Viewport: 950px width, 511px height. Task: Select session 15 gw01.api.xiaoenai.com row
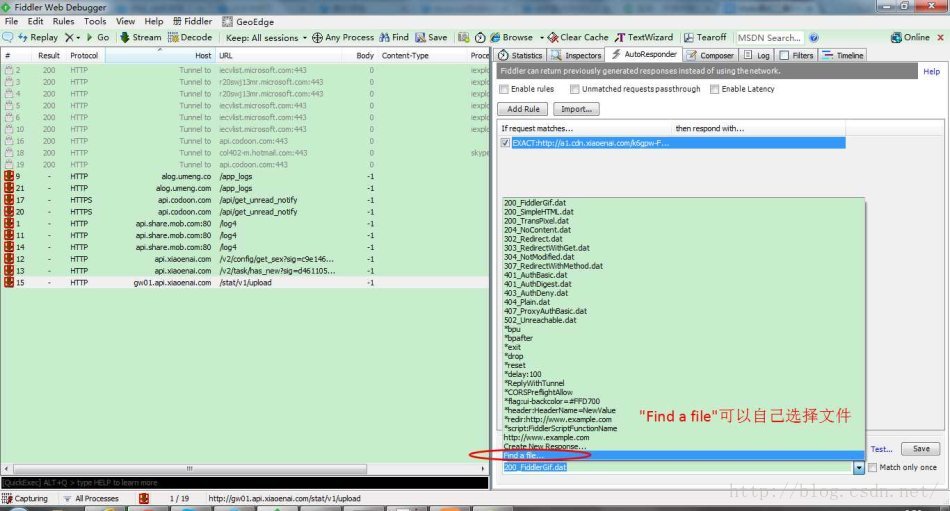[x=245, y=282]
